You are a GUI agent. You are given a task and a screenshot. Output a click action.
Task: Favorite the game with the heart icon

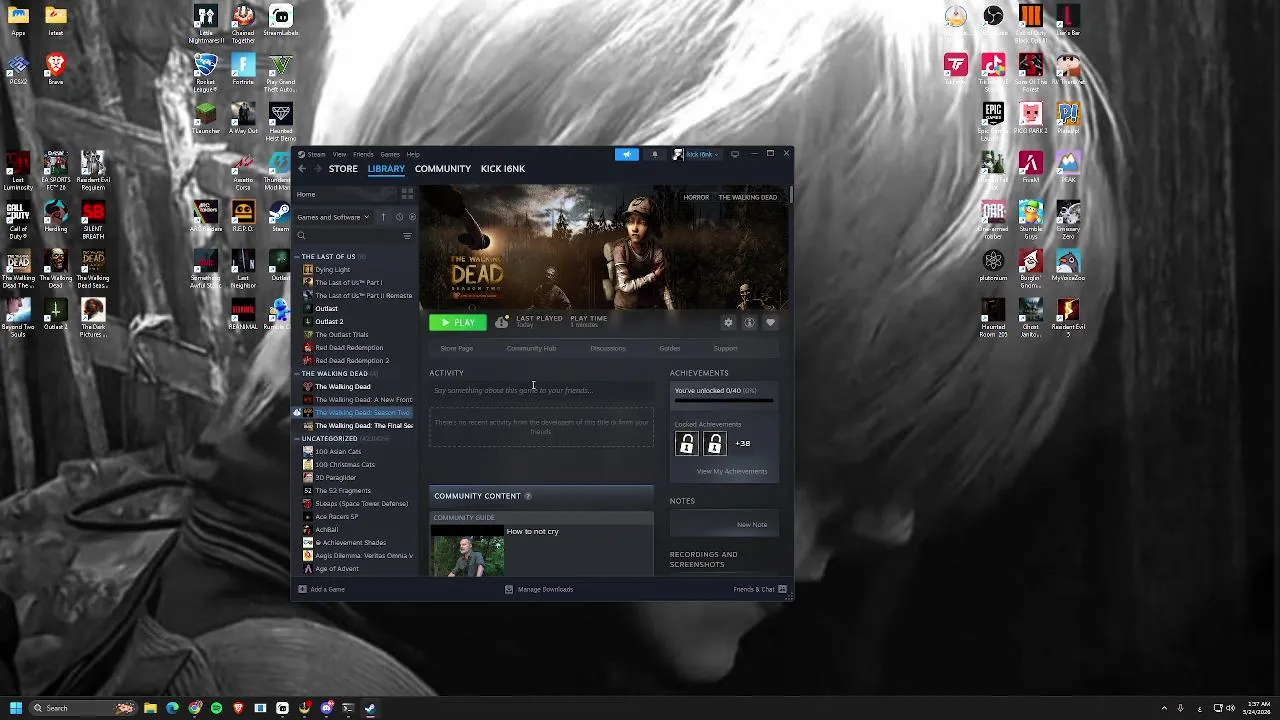(x=770, y=322)
